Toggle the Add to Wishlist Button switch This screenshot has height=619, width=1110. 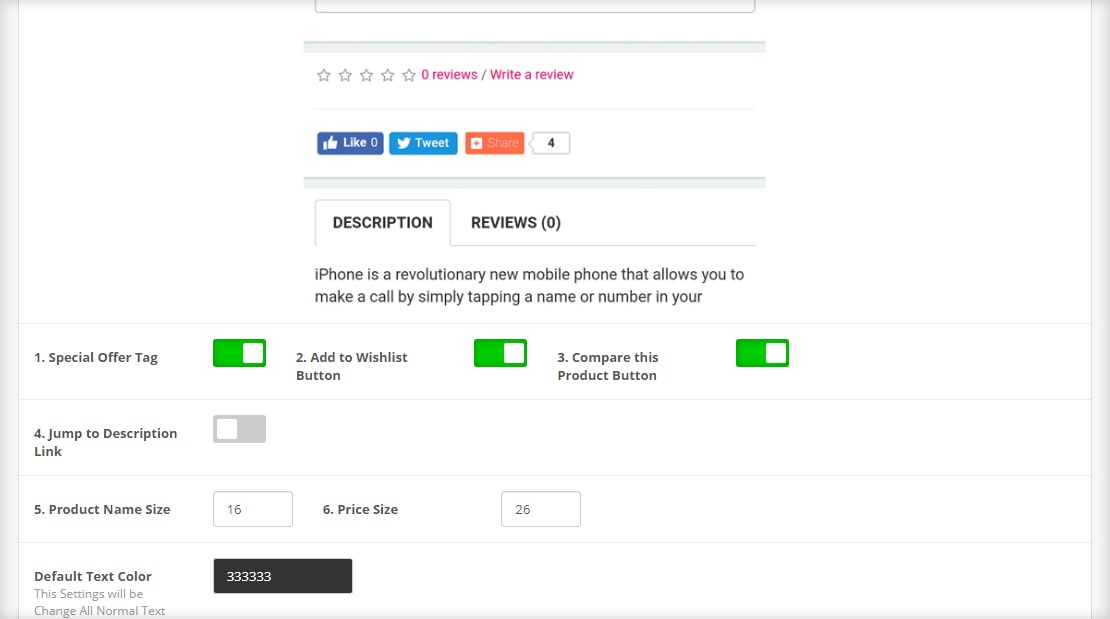point(500,353)
